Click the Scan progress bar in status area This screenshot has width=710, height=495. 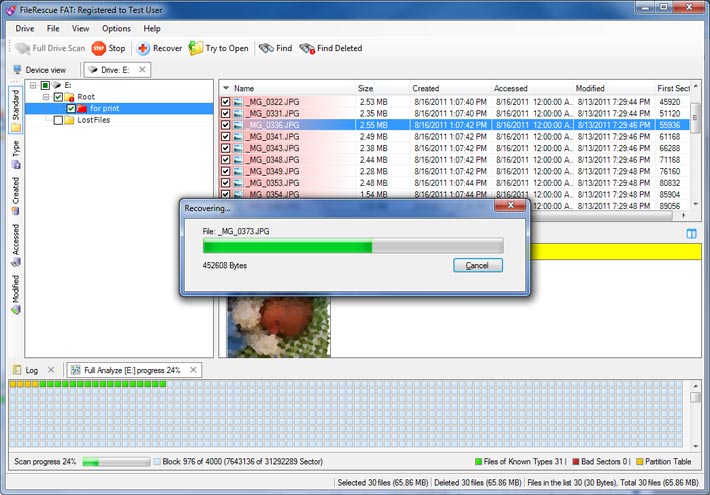[x=116, y=462]
